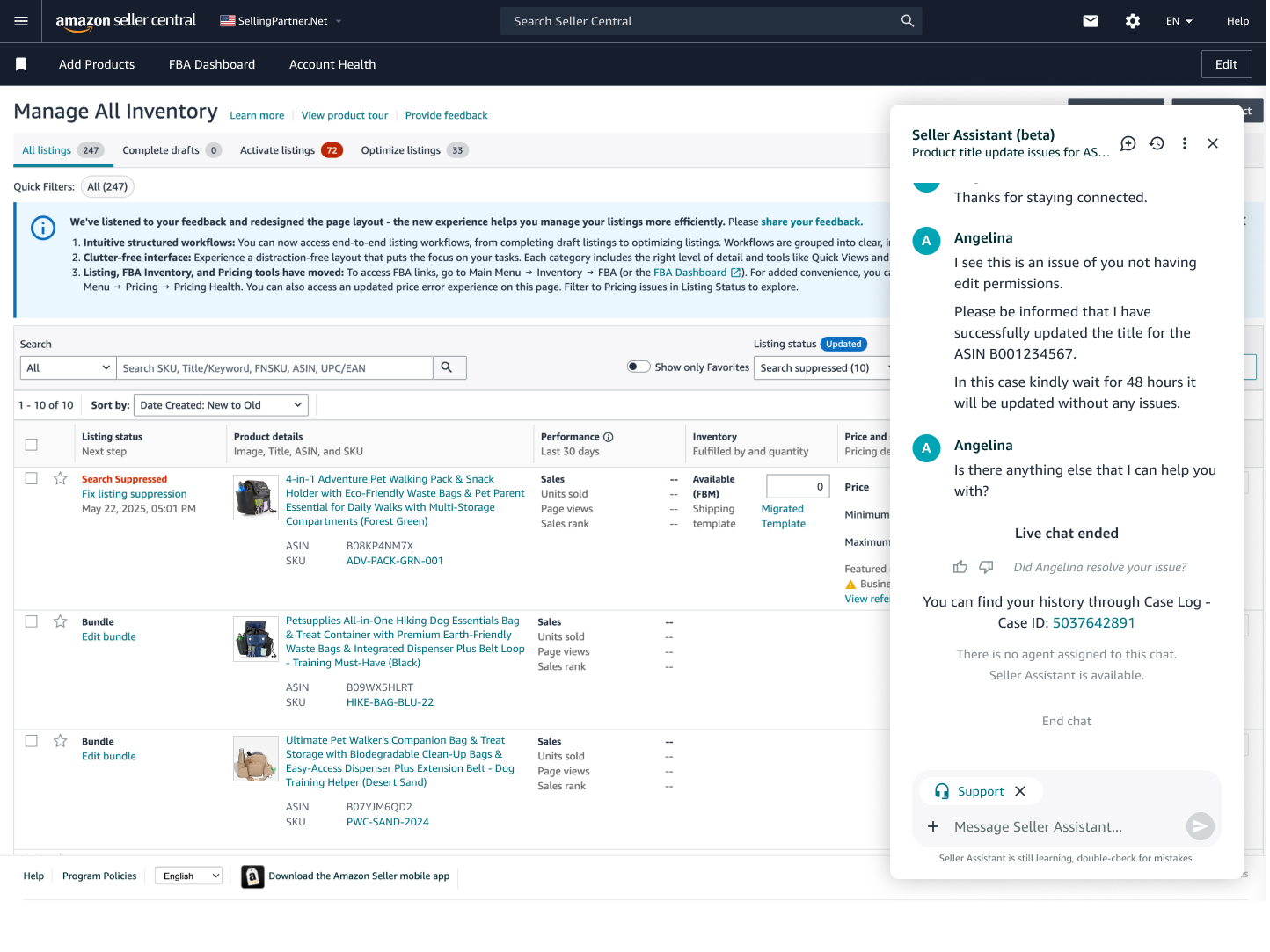Open the hamburger main menu
Image resolution: width=1270 pixels, height=952 pixels.
click(21, 21)
